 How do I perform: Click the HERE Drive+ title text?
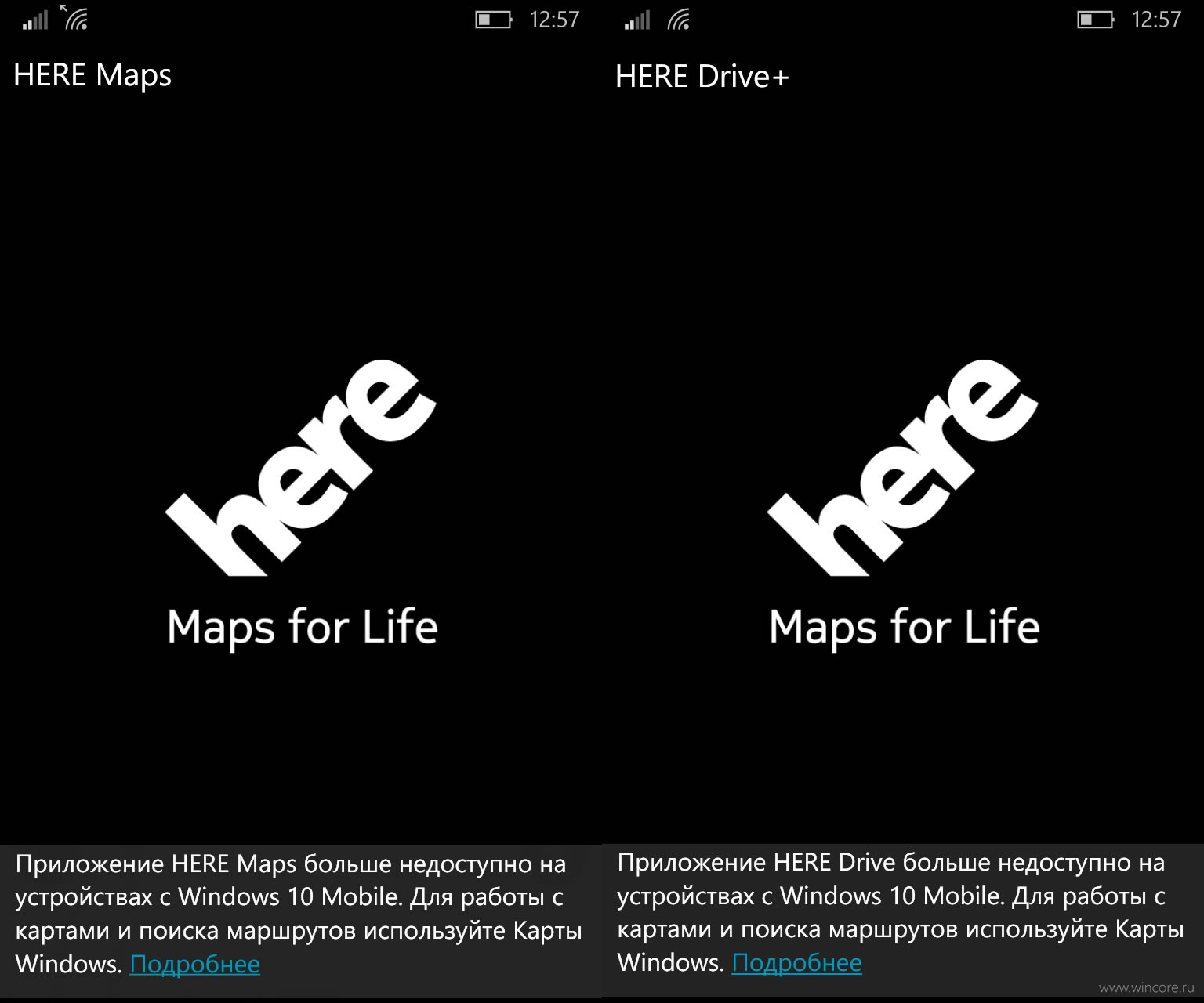point(702,77)
